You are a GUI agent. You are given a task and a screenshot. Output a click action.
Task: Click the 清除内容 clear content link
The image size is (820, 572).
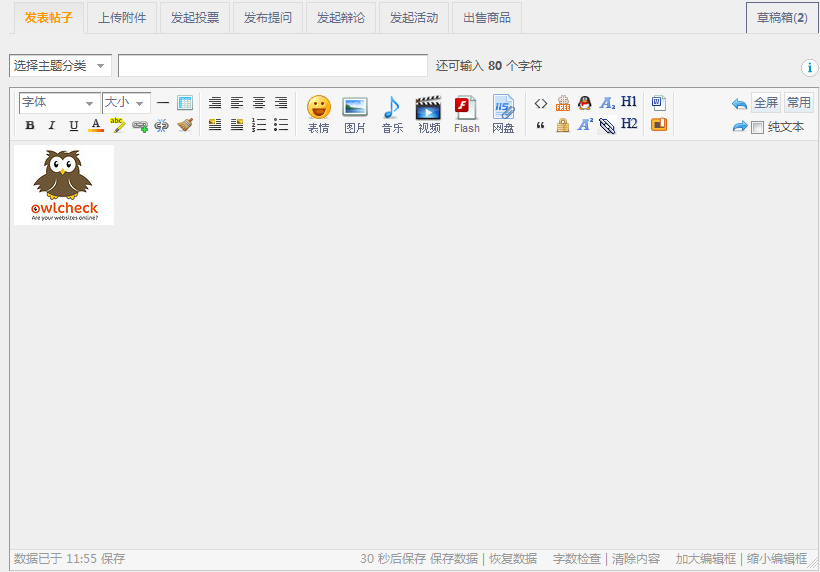(636, 559)
